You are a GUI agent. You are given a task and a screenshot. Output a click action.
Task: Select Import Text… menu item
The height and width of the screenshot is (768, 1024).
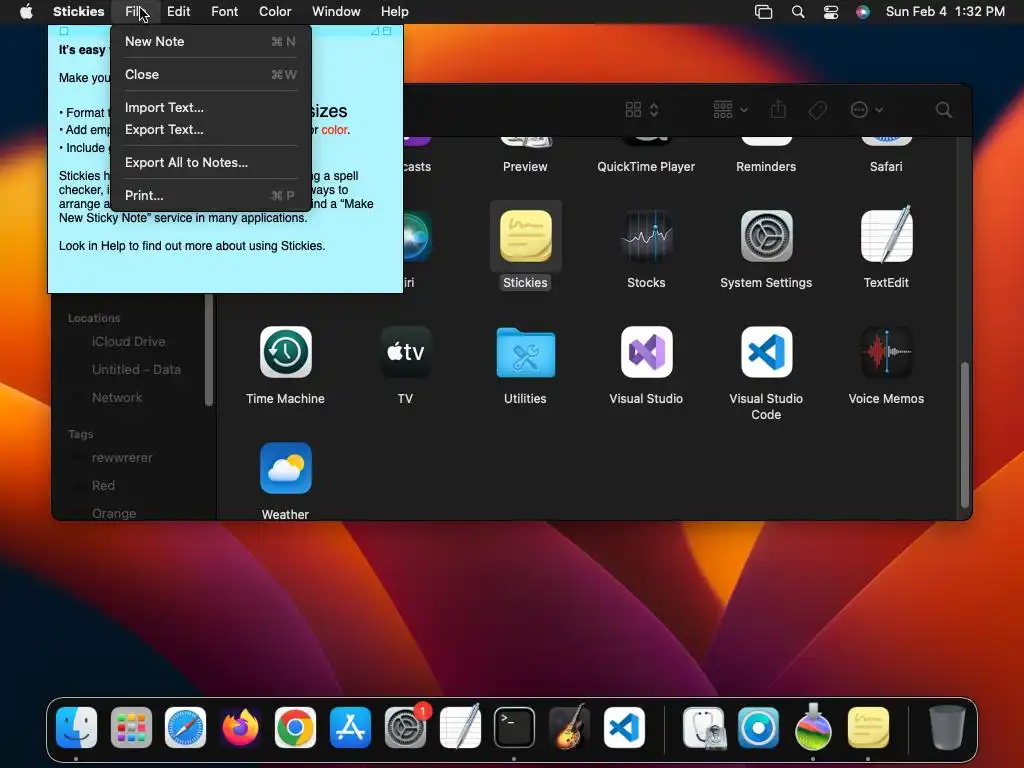[x=210, y=107]
